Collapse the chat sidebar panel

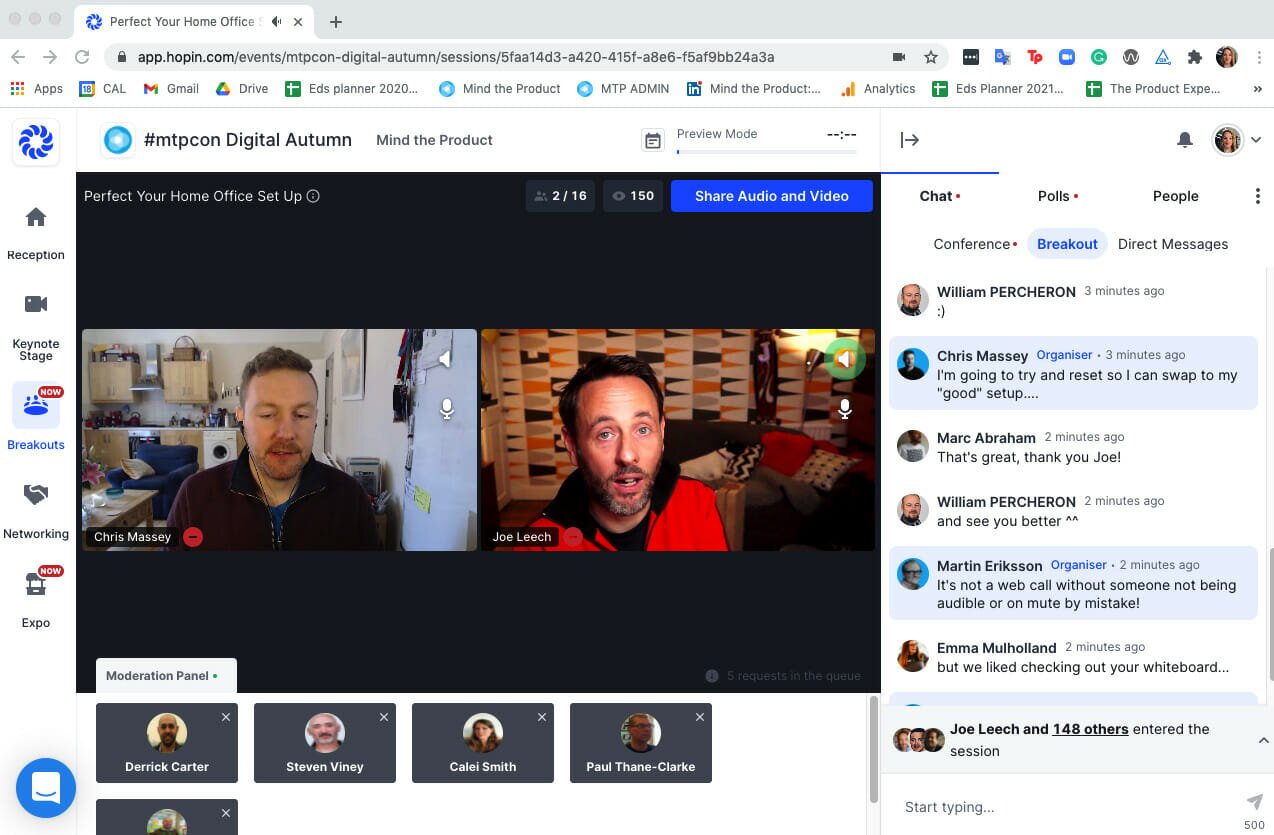[x=909, y=141]
